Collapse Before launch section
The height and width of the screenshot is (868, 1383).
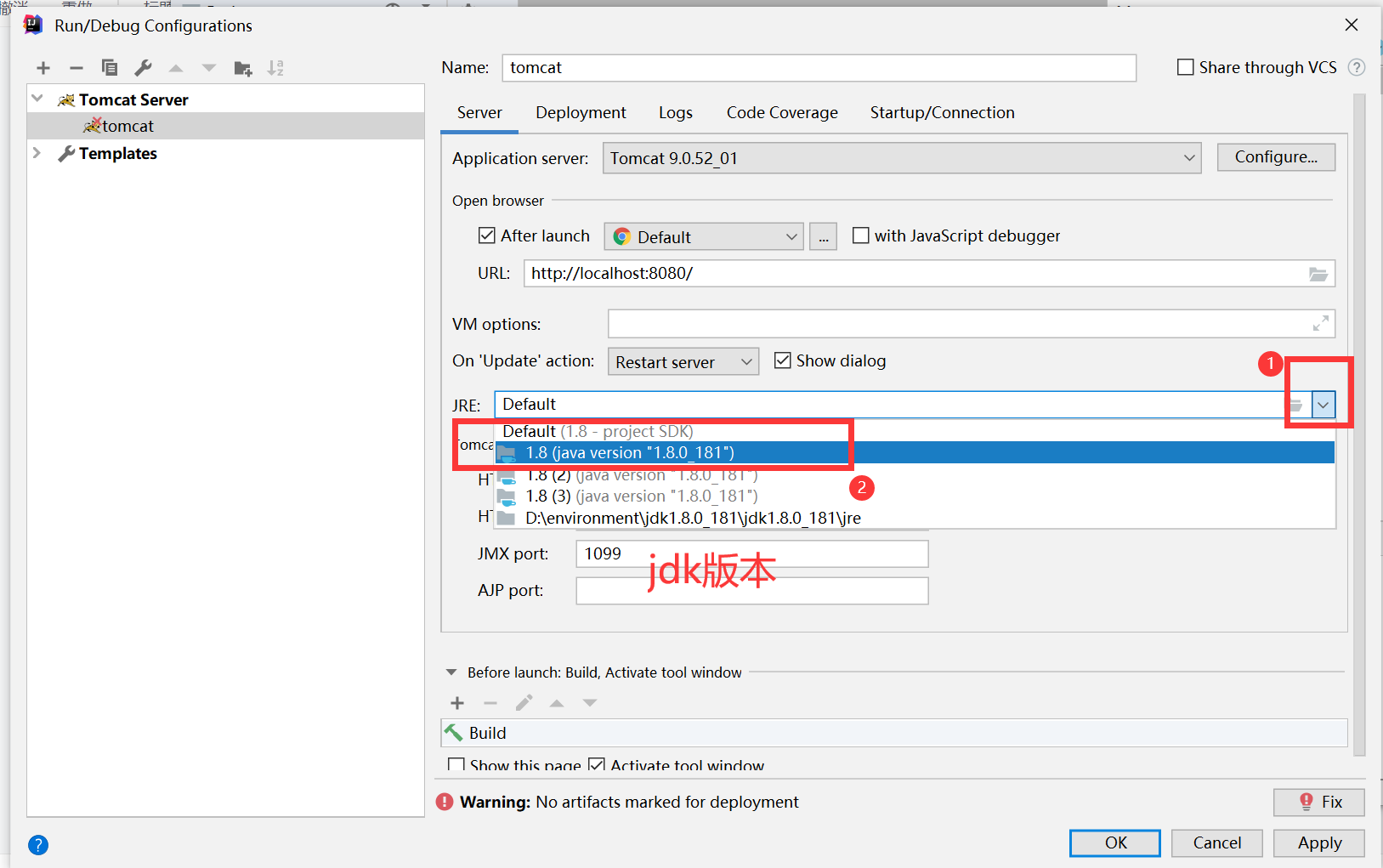pos(451,672)
